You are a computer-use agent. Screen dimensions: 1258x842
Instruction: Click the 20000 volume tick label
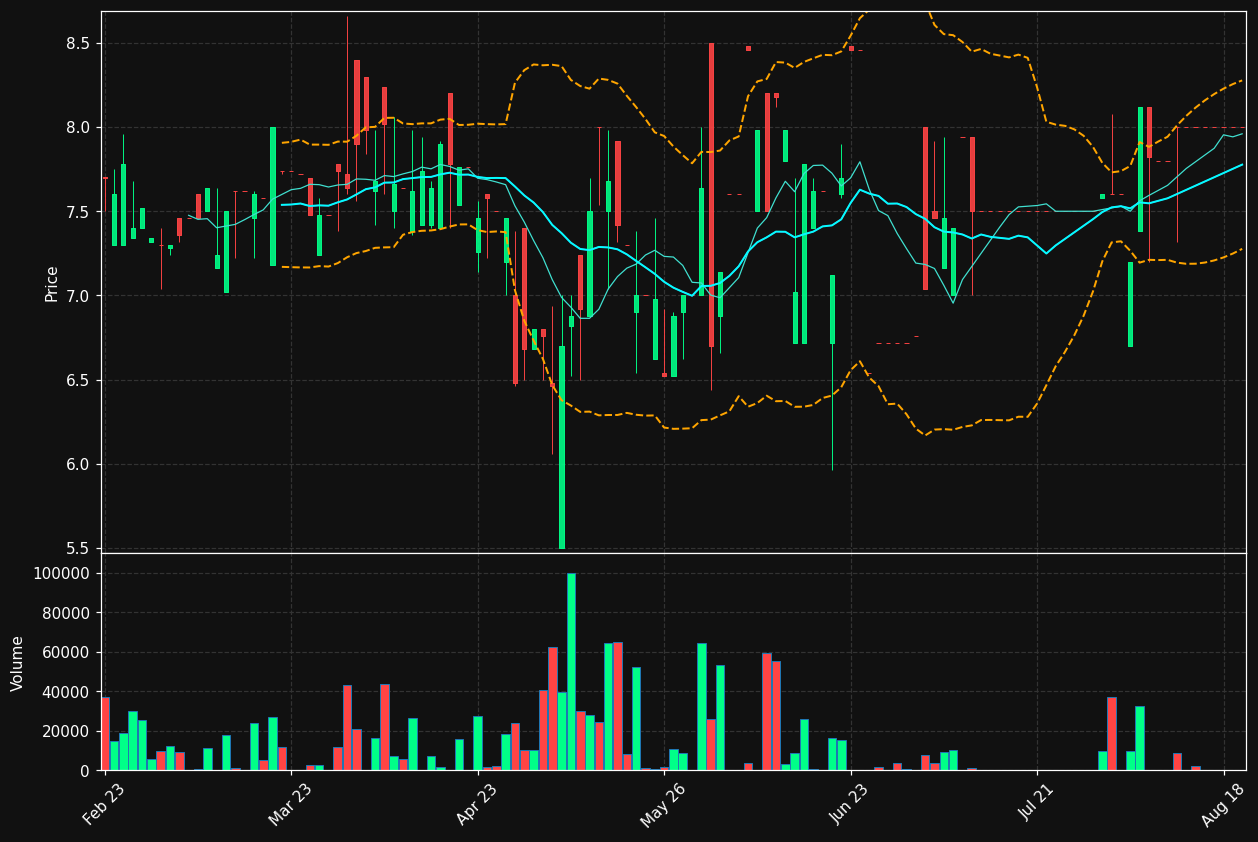(x=66, y=732)
